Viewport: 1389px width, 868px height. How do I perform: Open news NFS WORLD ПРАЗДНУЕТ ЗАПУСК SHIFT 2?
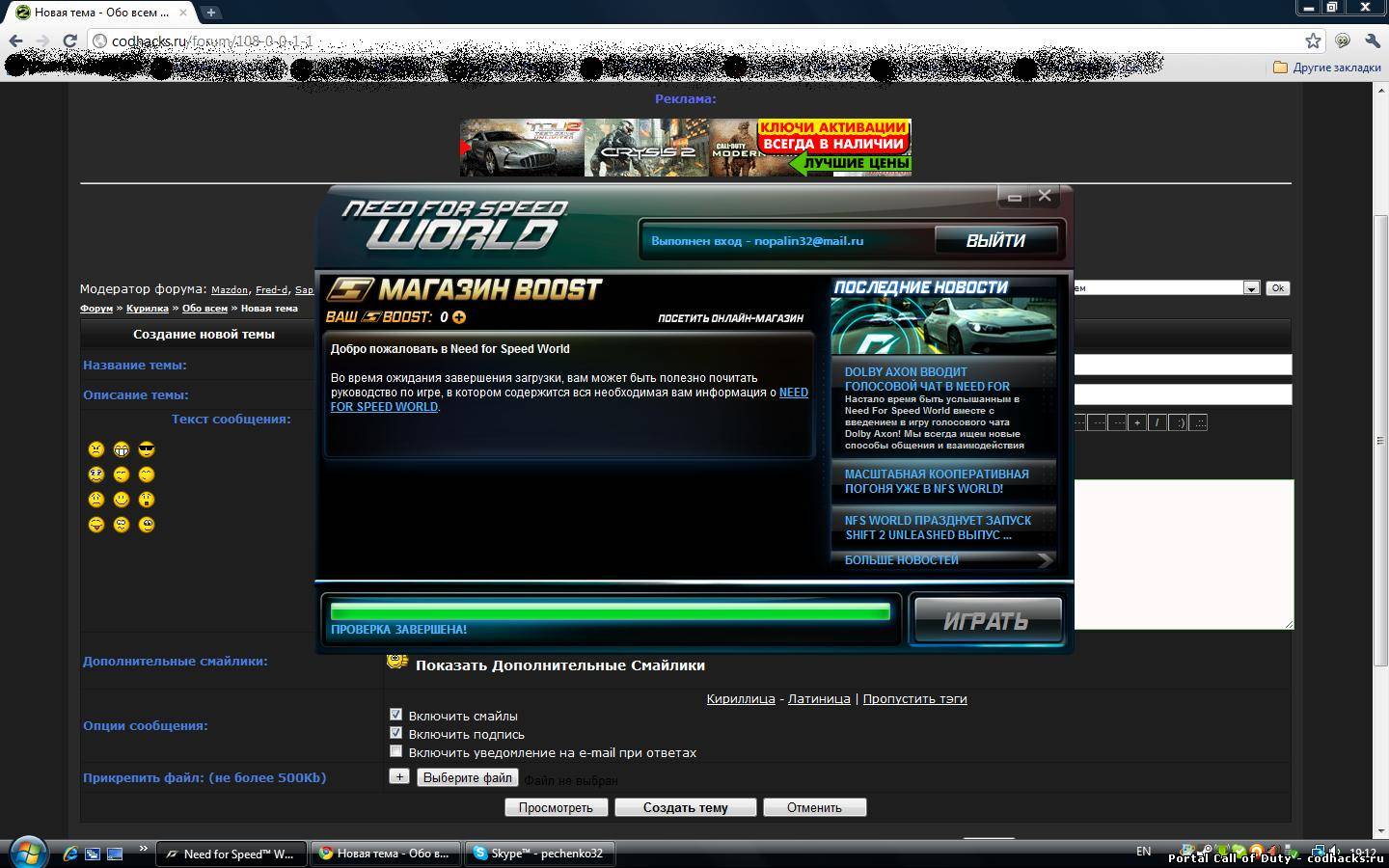(x=938, y=528)
